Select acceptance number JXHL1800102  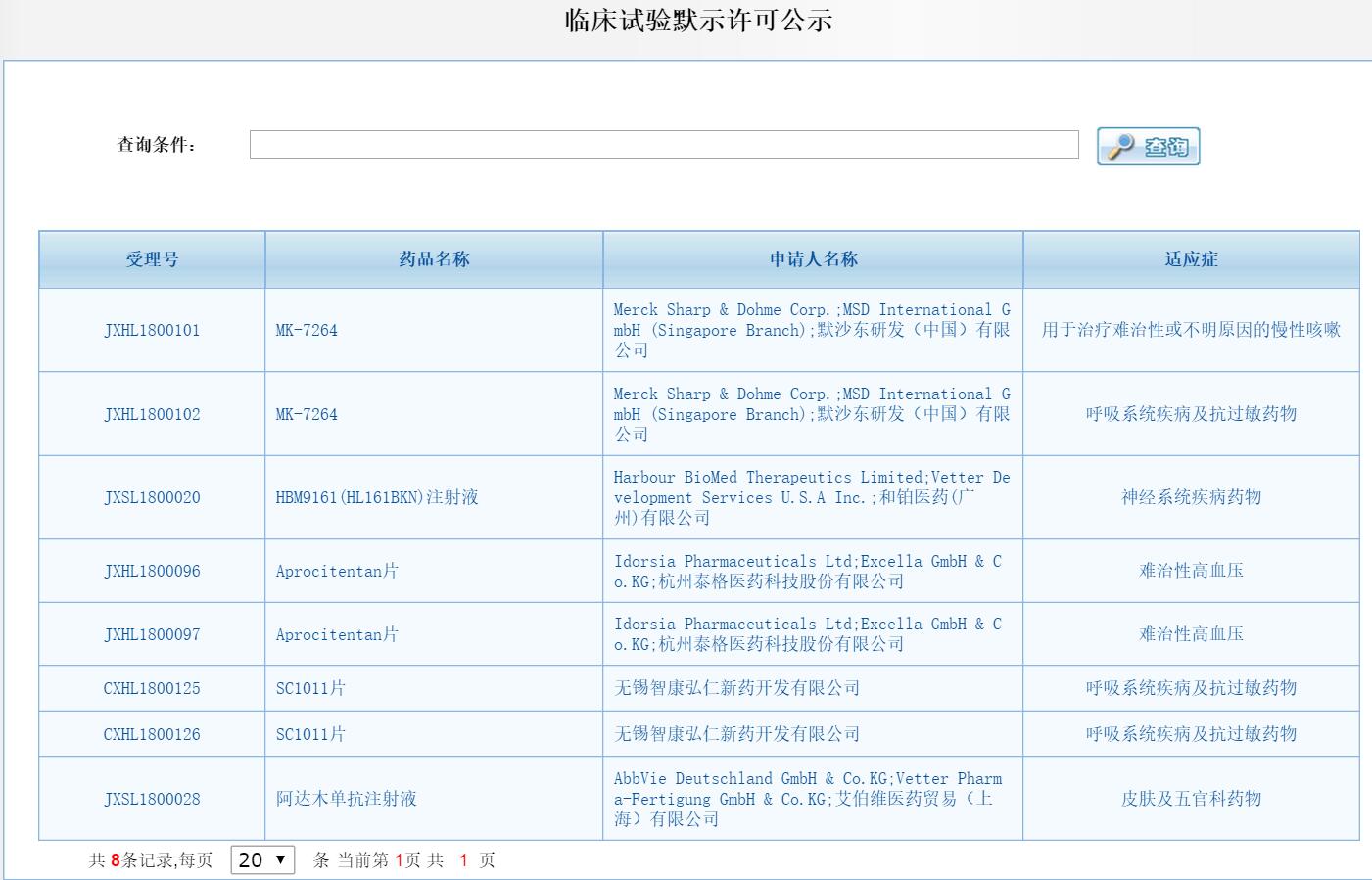tap(152, 415)
